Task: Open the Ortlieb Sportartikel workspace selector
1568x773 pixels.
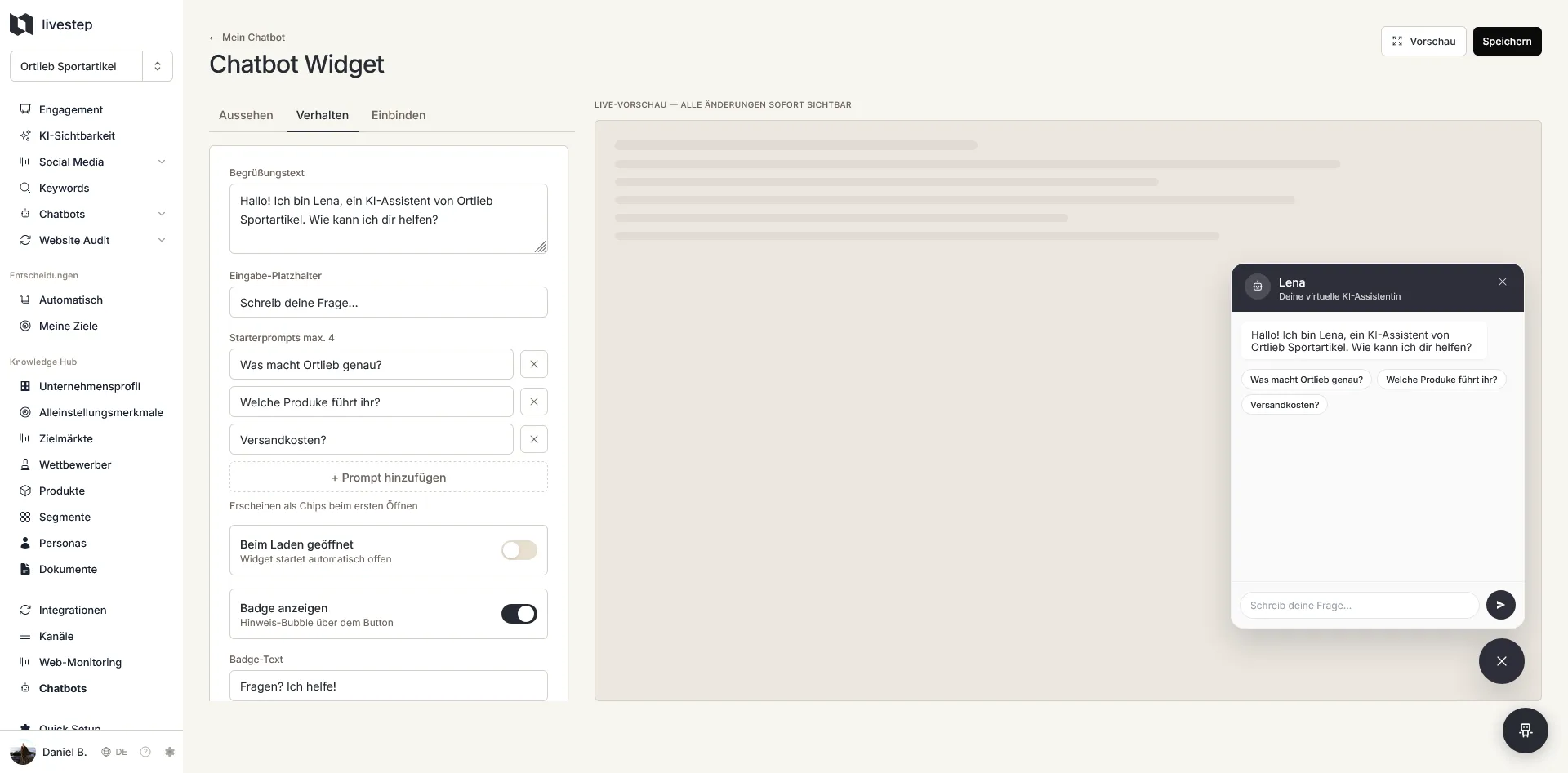Action: pos(91,66)
